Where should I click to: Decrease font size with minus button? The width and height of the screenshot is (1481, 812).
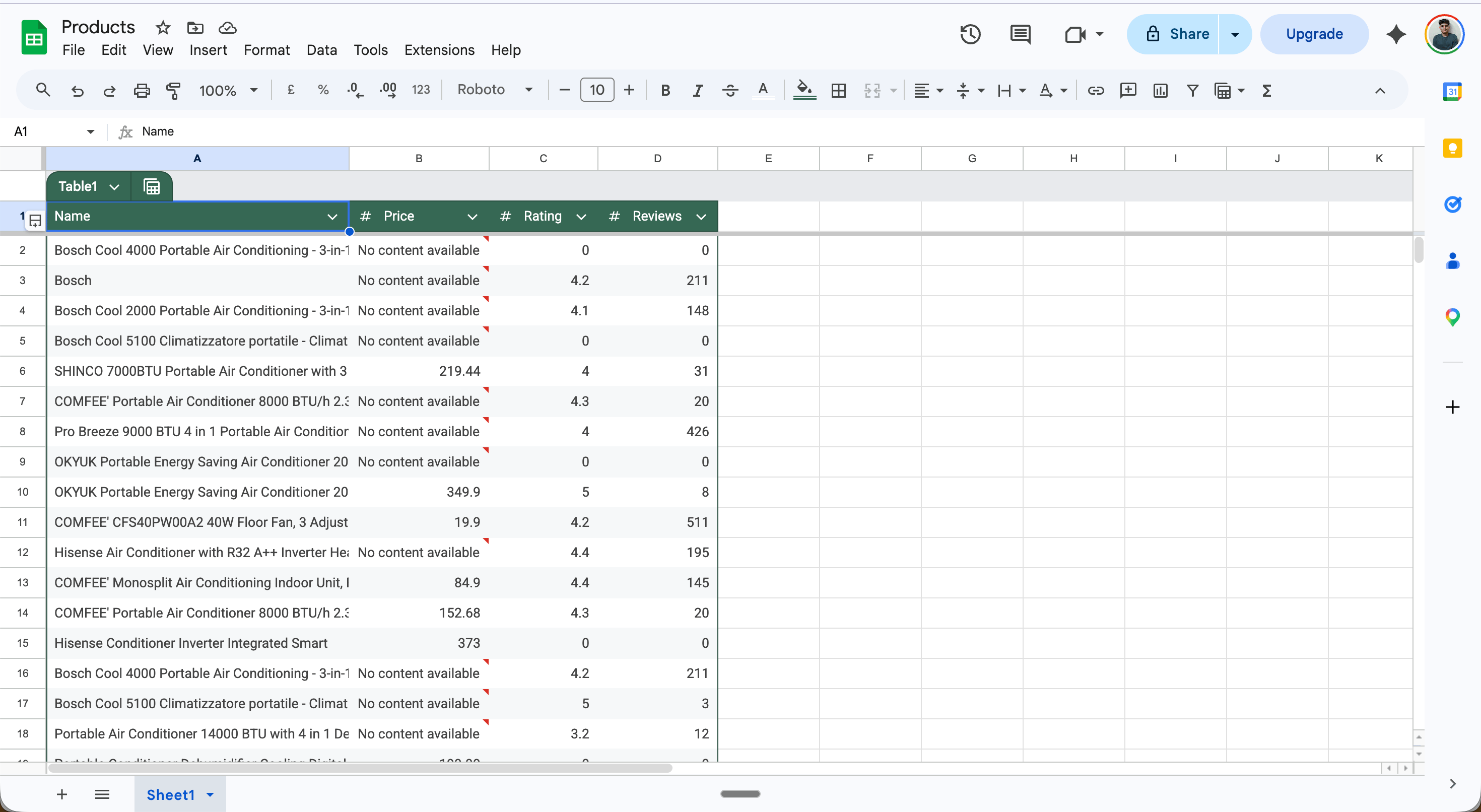click(x=565, y=90)
